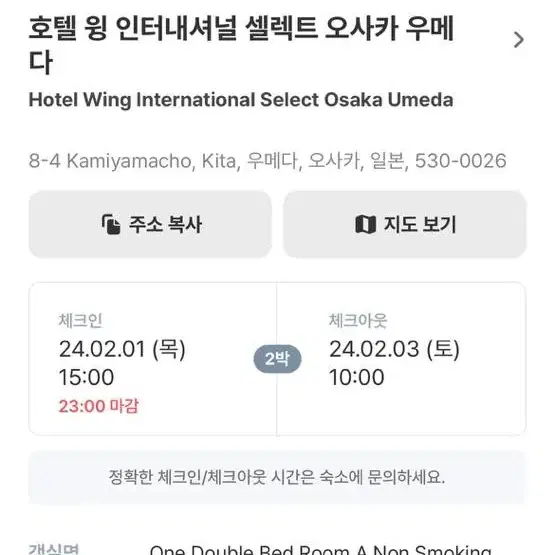This screenshot has width=555, height=555.
Task: Tap the checkout time 10:00
Action: [x=357, y=377]
